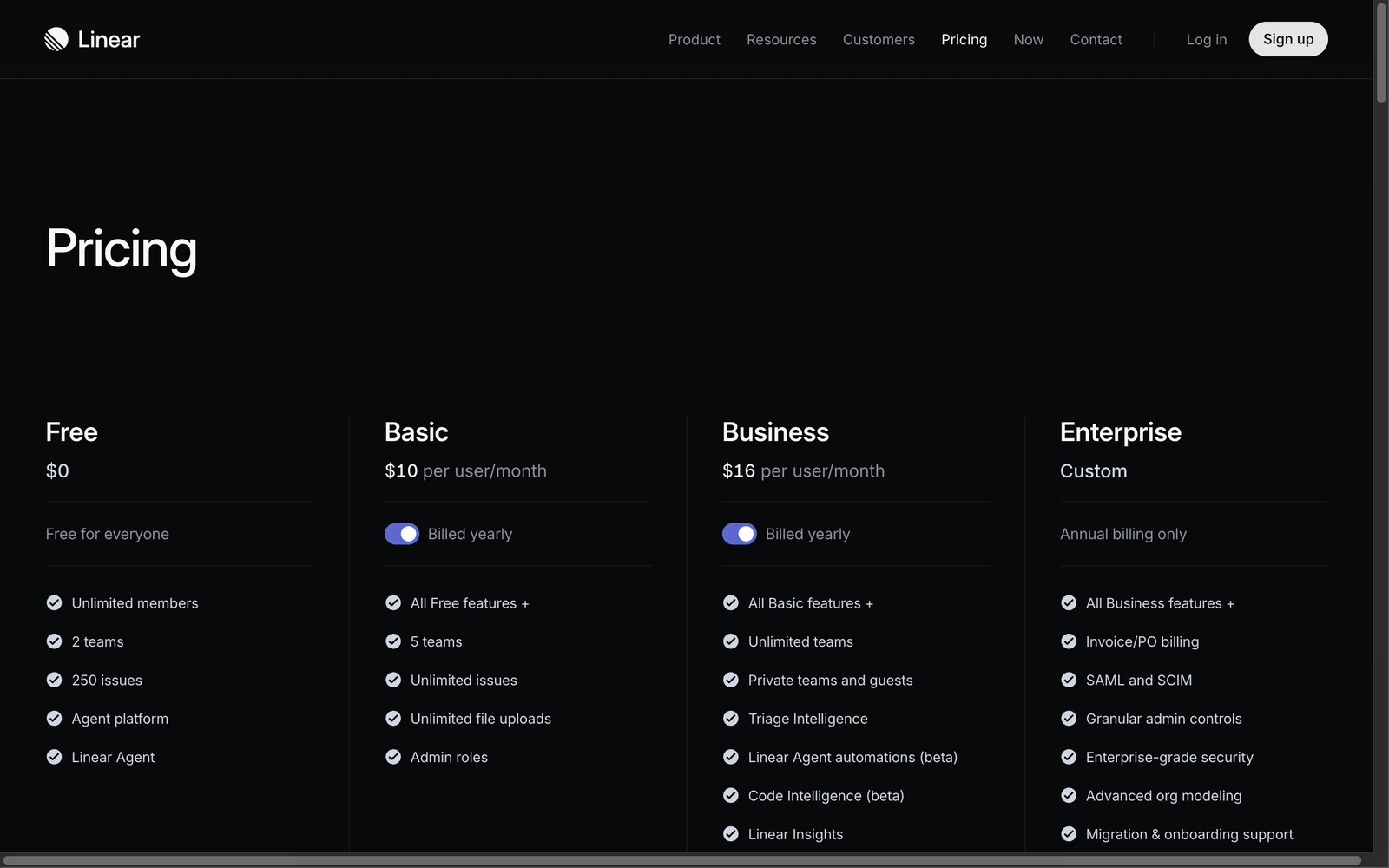The width and height of the screenshot is (1389, 868).
Task: Click the checkmark icon beside Admin roles
Action: [x=393, y=757]
